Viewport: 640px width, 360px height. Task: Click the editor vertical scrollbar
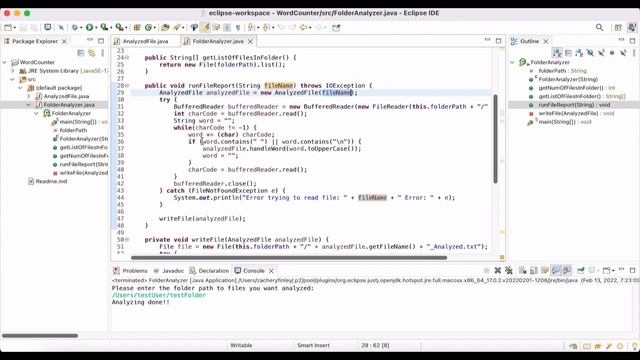(496, 139)
